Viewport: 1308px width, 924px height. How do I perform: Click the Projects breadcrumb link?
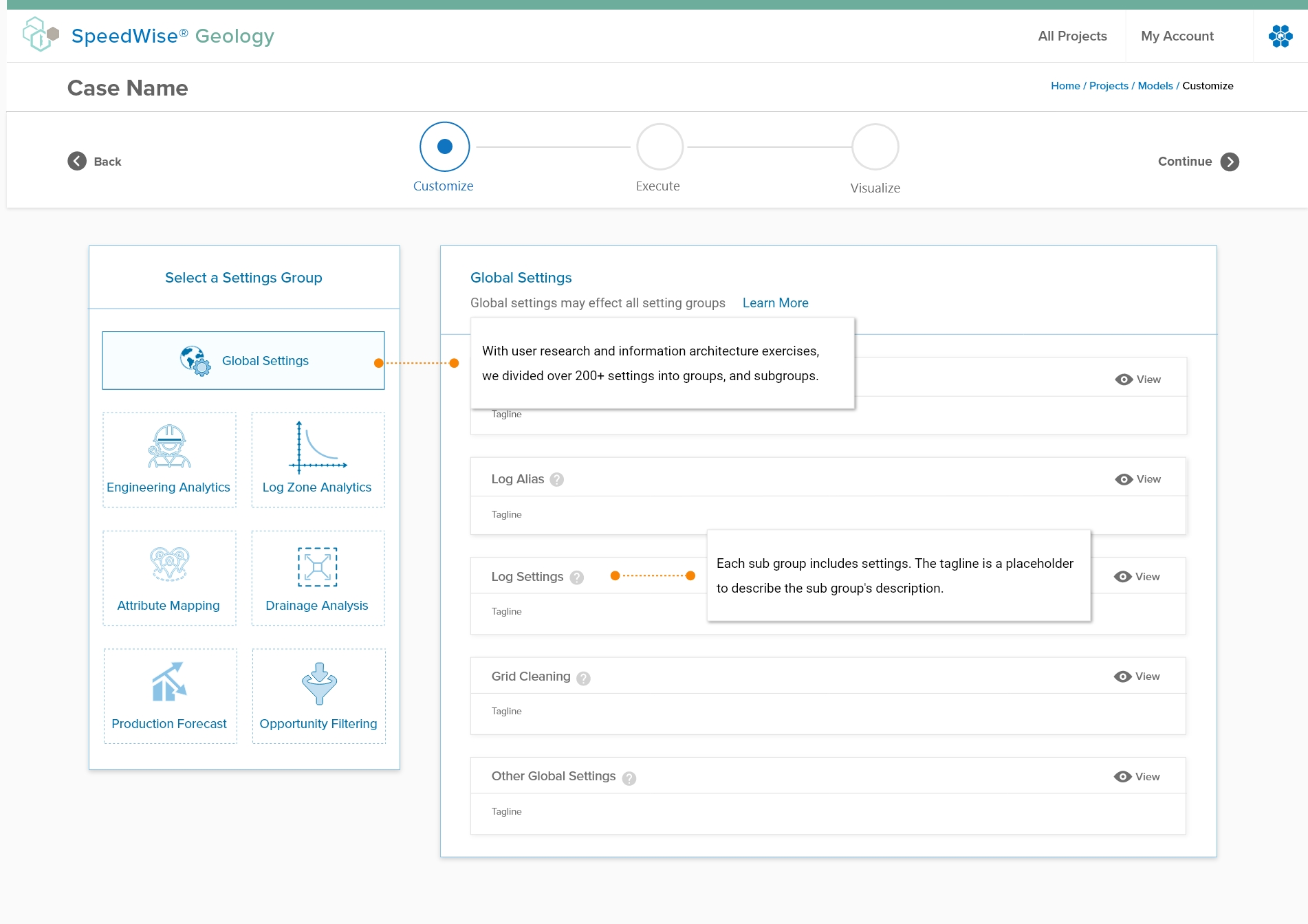1109,86
